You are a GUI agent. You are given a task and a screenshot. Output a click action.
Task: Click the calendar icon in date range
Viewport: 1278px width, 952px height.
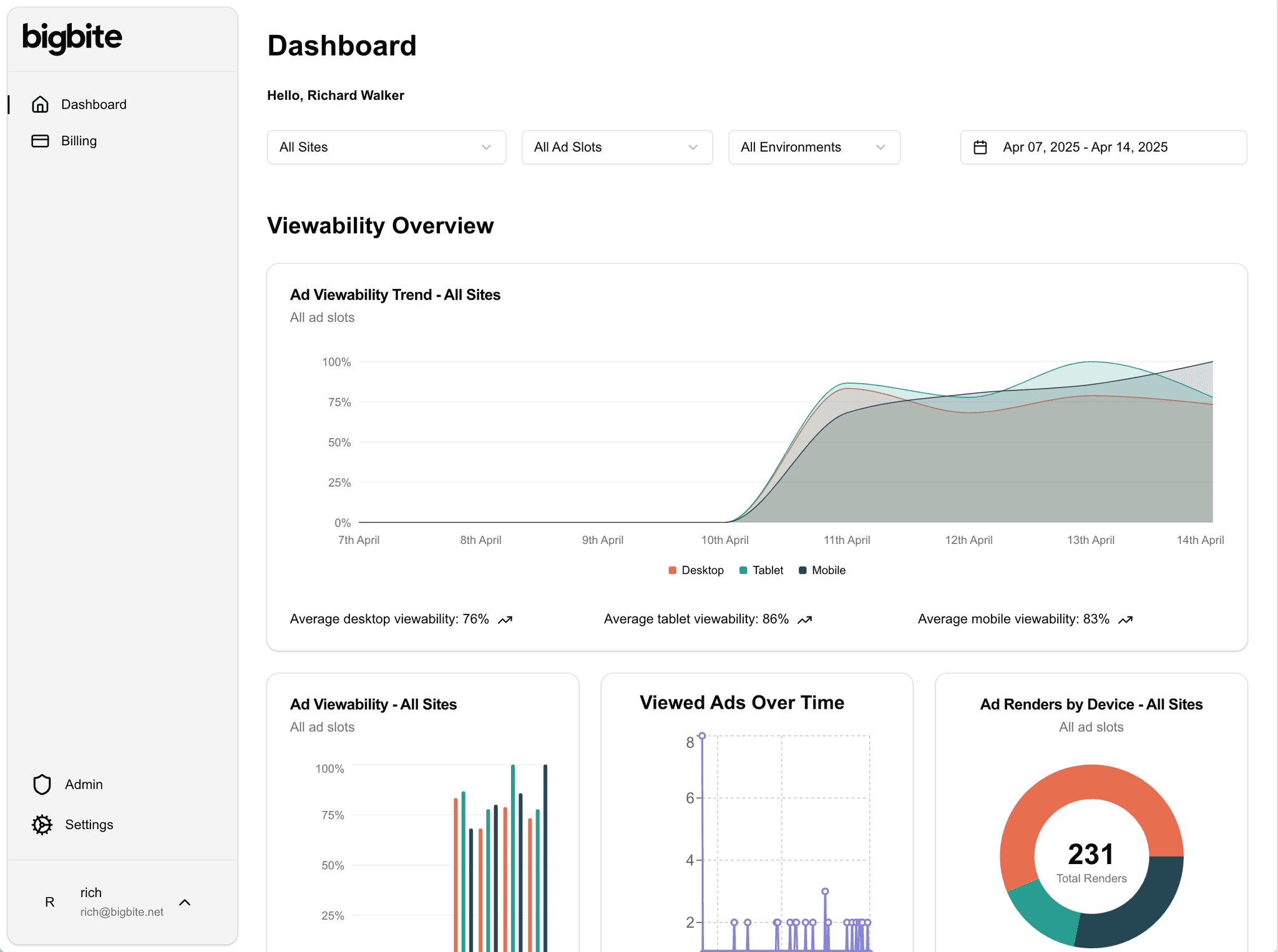click(x=980, y=147)
